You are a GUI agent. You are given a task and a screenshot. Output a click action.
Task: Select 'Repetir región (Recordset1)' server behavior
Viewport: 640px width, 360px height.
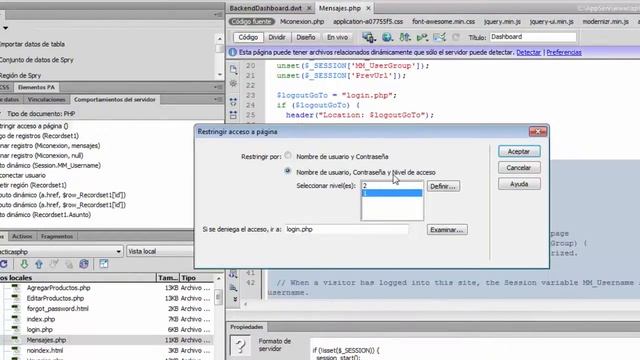click(33, 185)
